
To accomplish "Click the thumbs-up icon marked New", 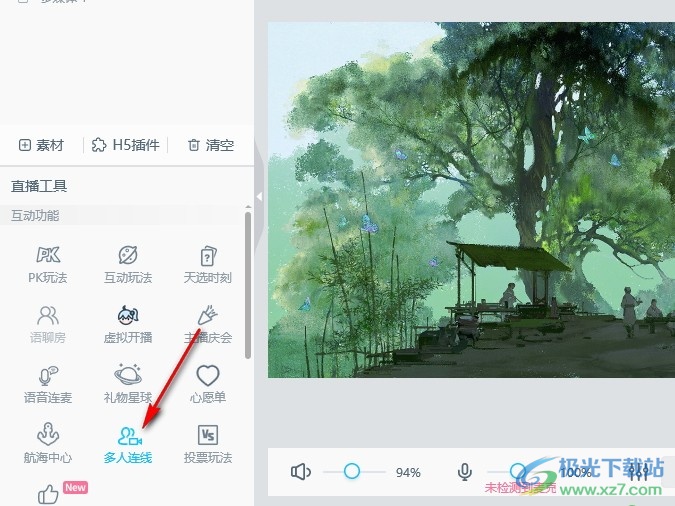I will click(48, 494).
